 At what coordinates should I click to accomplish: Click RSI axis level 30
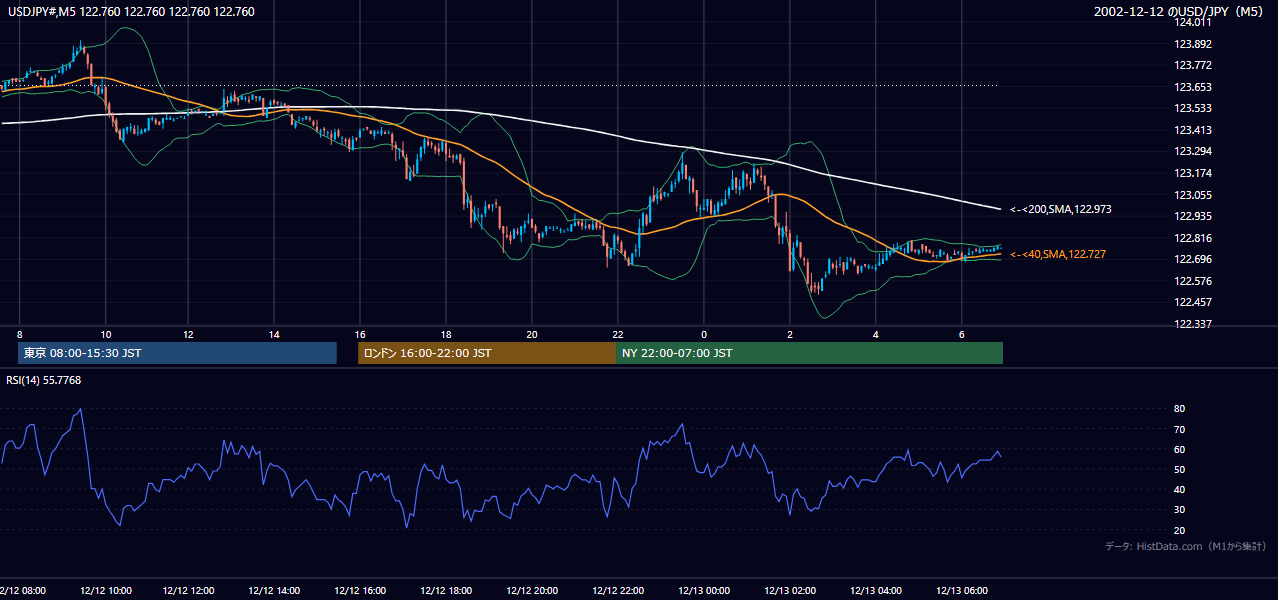[1179, 510]
